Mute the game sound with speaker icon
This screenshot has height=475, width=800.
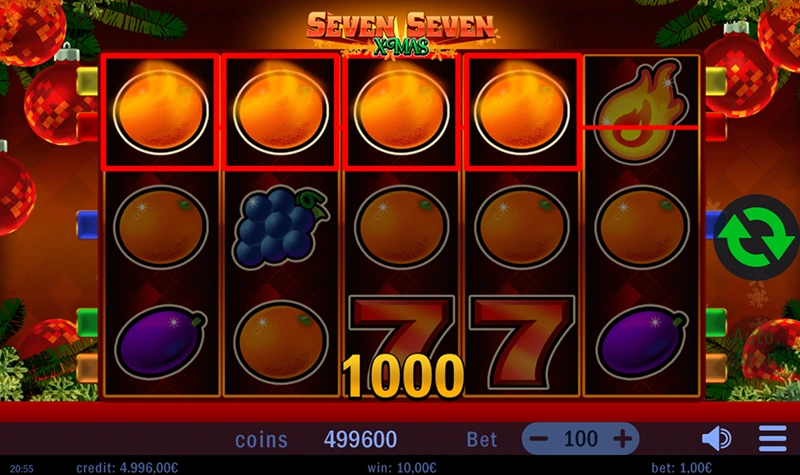pos(716,439)
